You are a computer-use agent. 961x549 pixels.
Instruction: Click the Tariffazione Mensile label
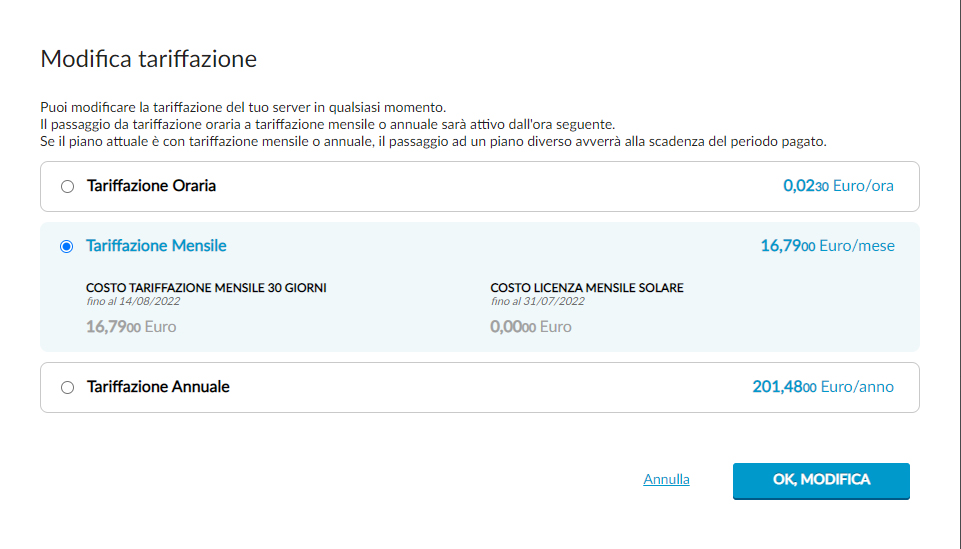click(x=156, y=246)
